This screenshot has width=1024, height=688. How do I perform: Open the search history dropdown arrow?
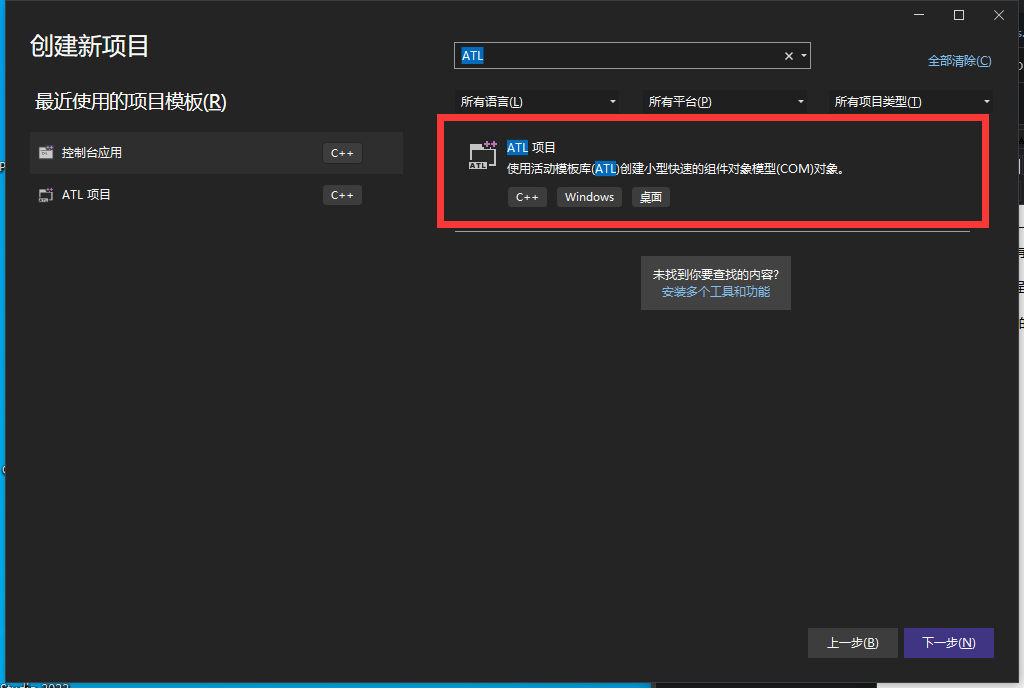coord(804,56)
